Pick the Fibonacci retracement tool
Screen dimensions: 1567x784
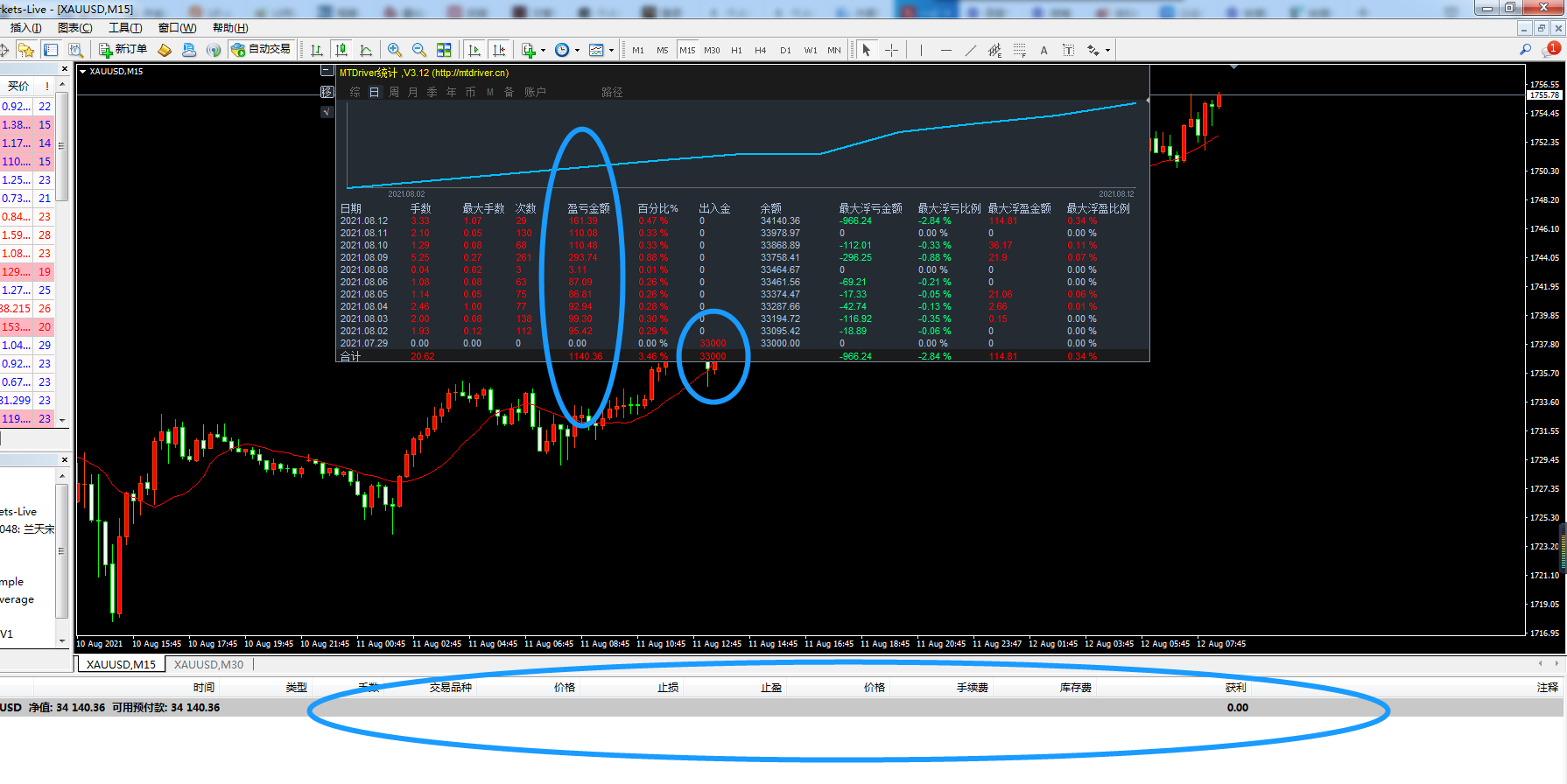(x=1019, y=50)
